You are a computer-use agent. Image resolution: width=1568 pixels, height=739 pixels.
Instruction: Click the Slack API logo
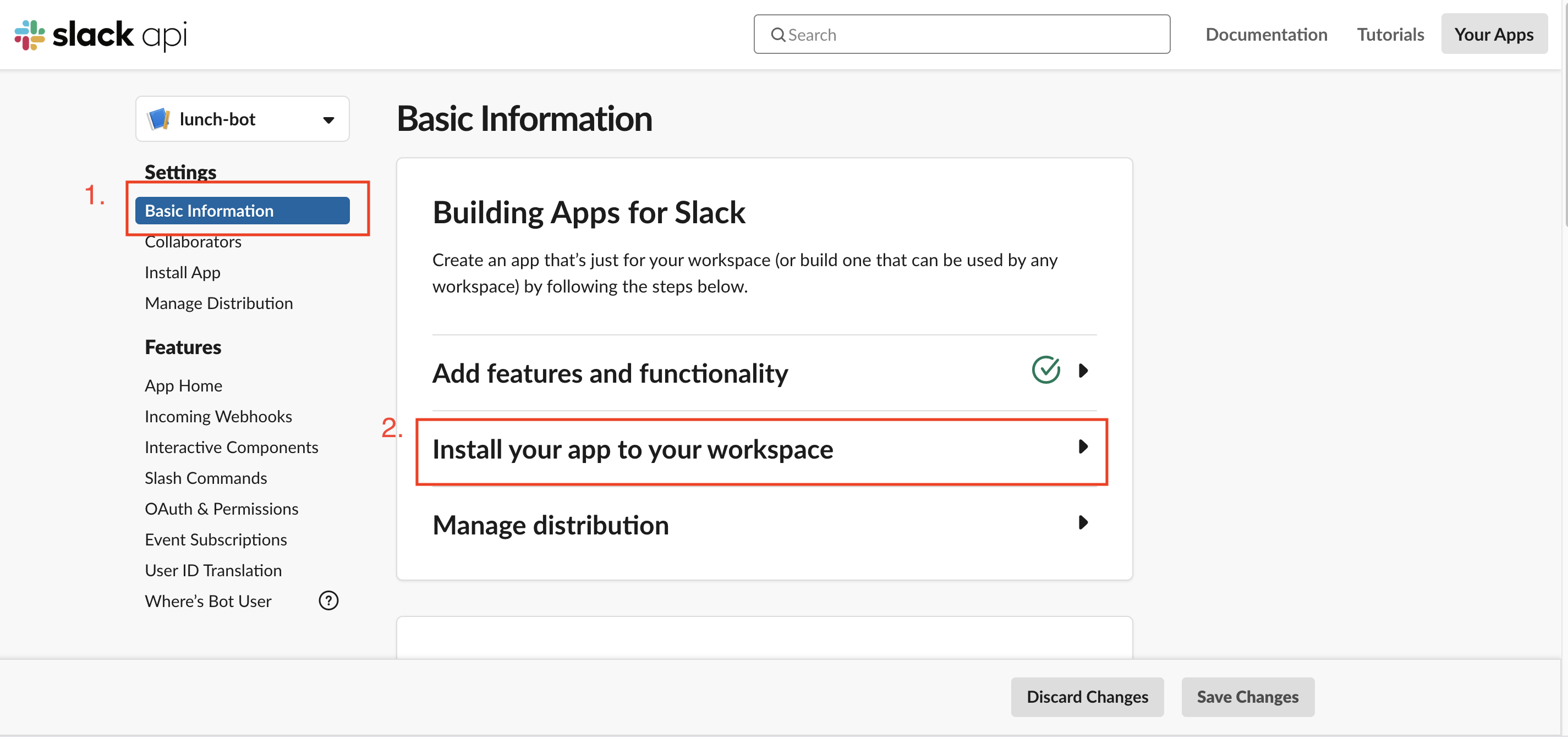pyautogui.click(x=101, y=35)
